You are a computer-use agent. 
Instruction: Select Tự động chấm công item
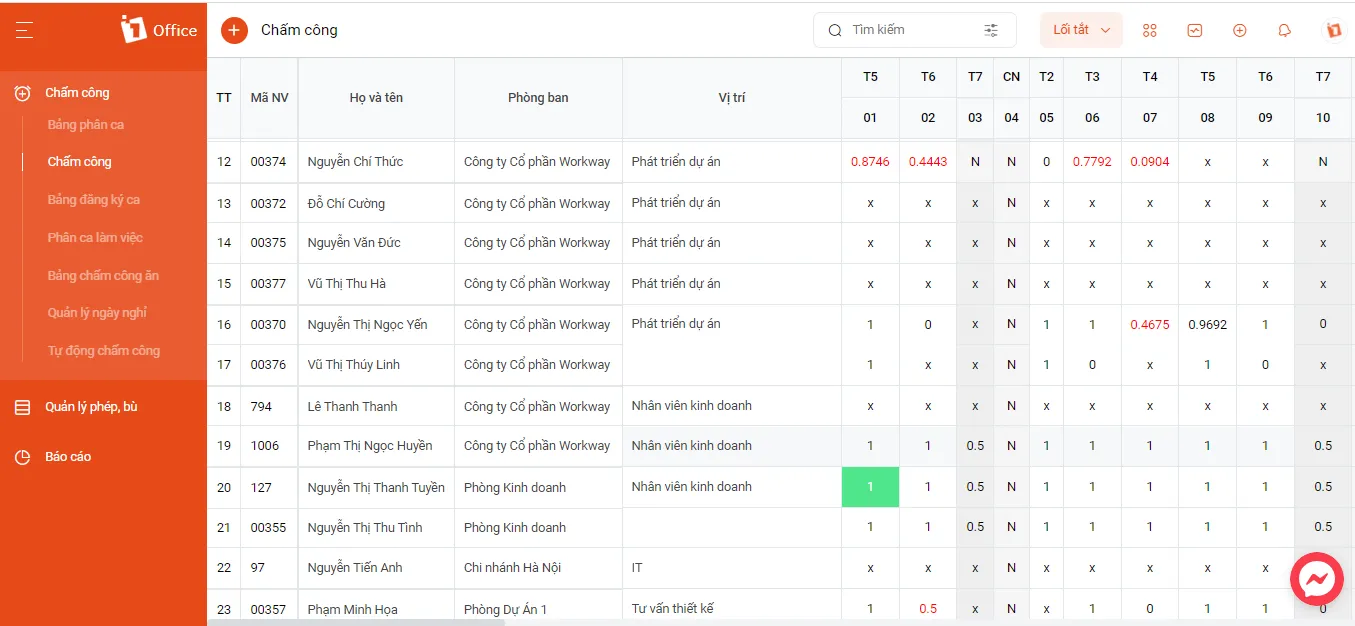(x=104, y=351)
